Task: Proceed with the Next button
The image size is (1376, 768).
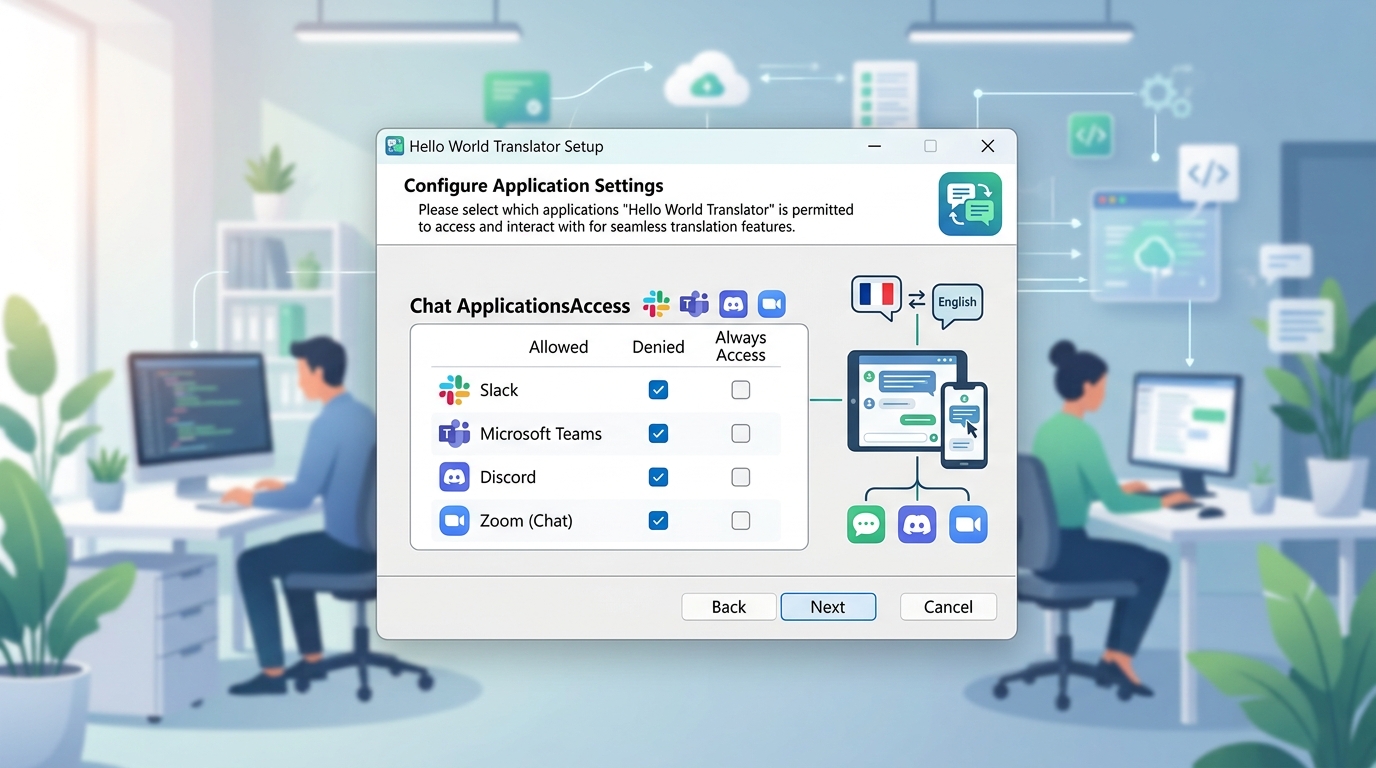Action: [828, 607]
